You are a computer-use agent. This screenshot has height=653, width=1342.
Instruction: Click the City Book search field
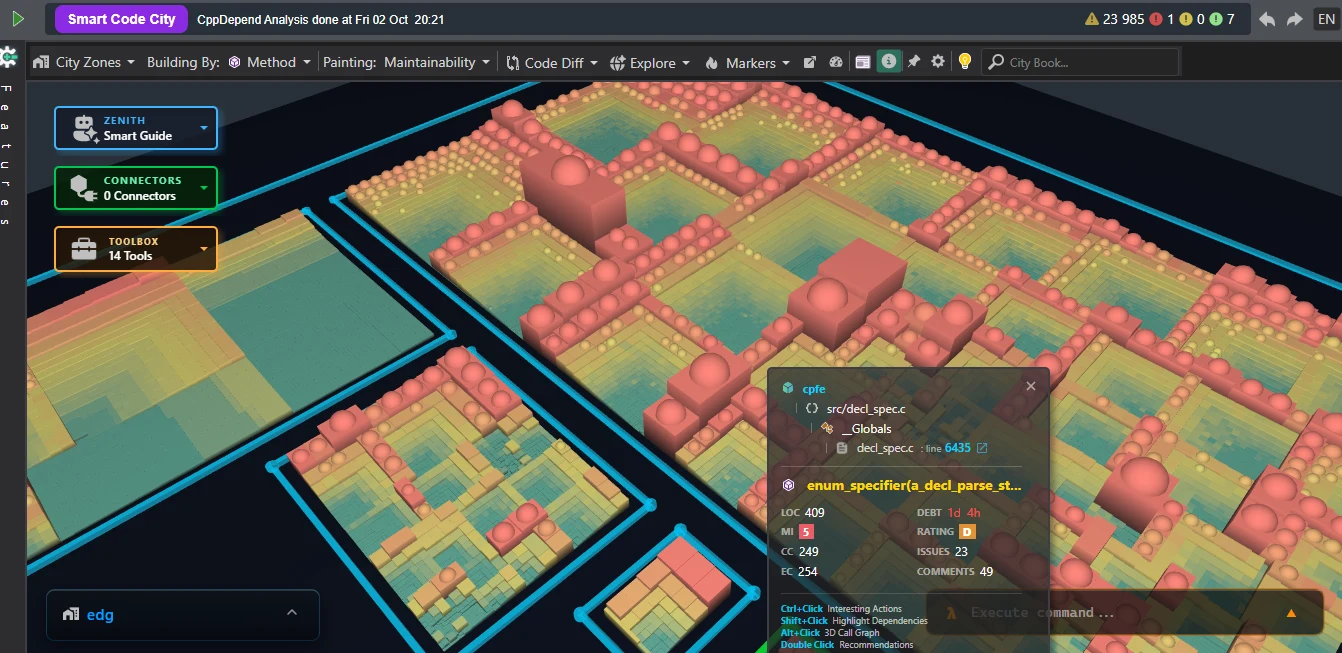coord(1080,62)
